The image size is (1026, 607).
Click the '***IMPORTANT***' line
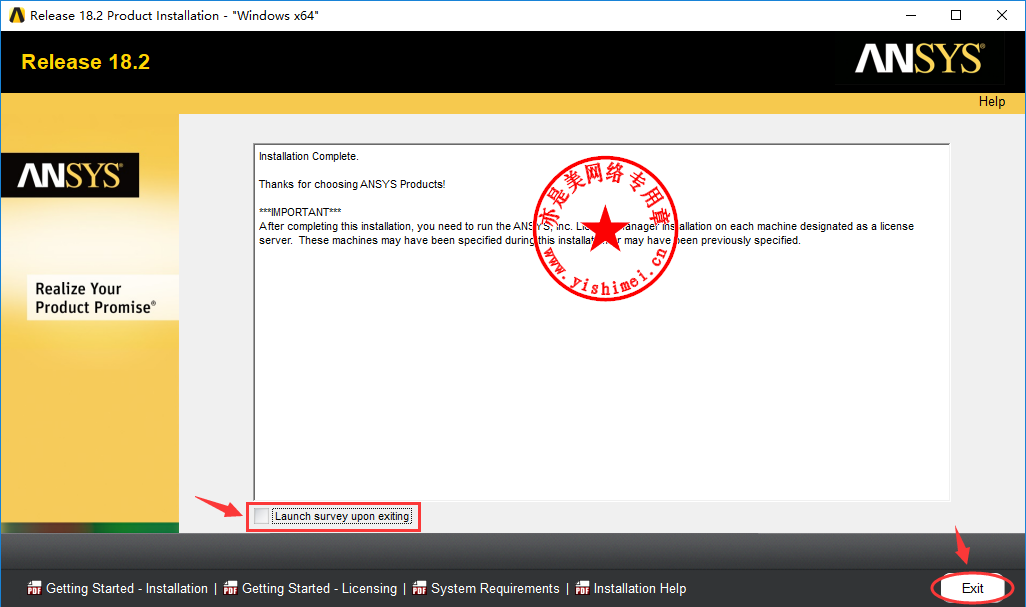(x=300, y=212)
